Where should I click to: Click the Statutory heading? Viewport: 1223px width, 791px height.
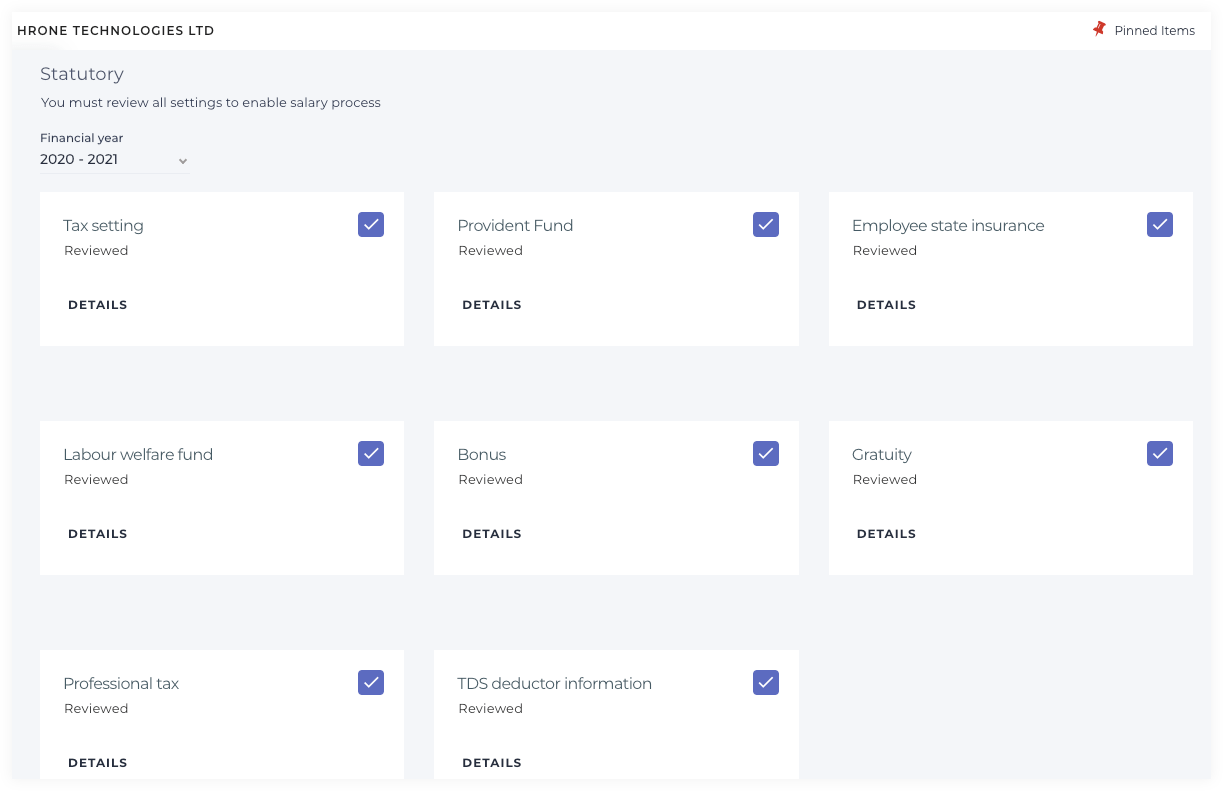(82, 74)
